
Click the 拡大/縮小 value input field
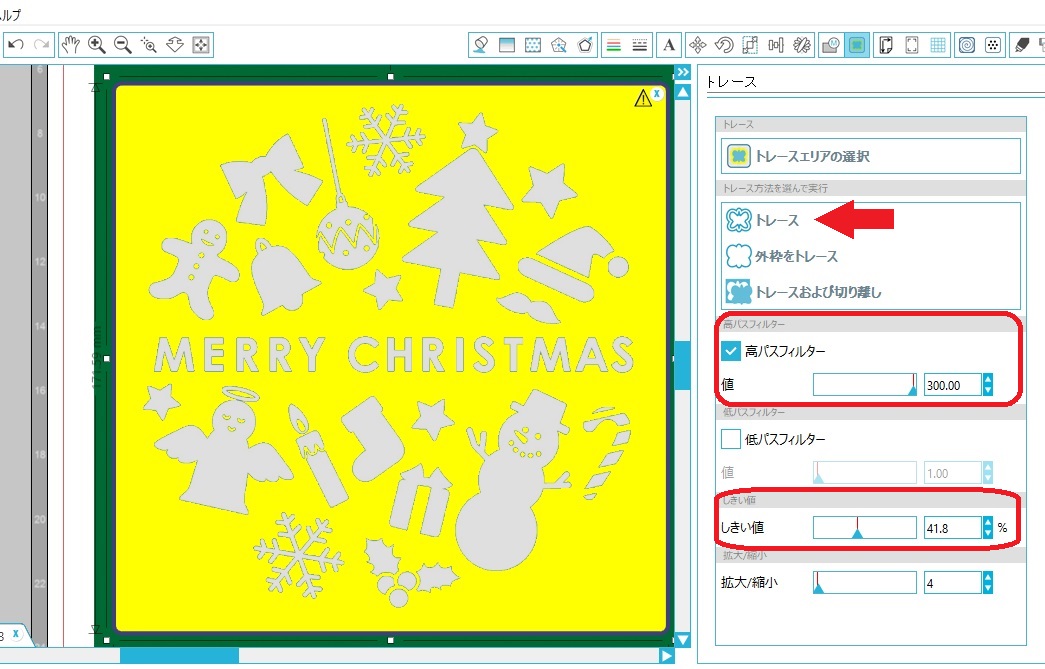point(951,582)
